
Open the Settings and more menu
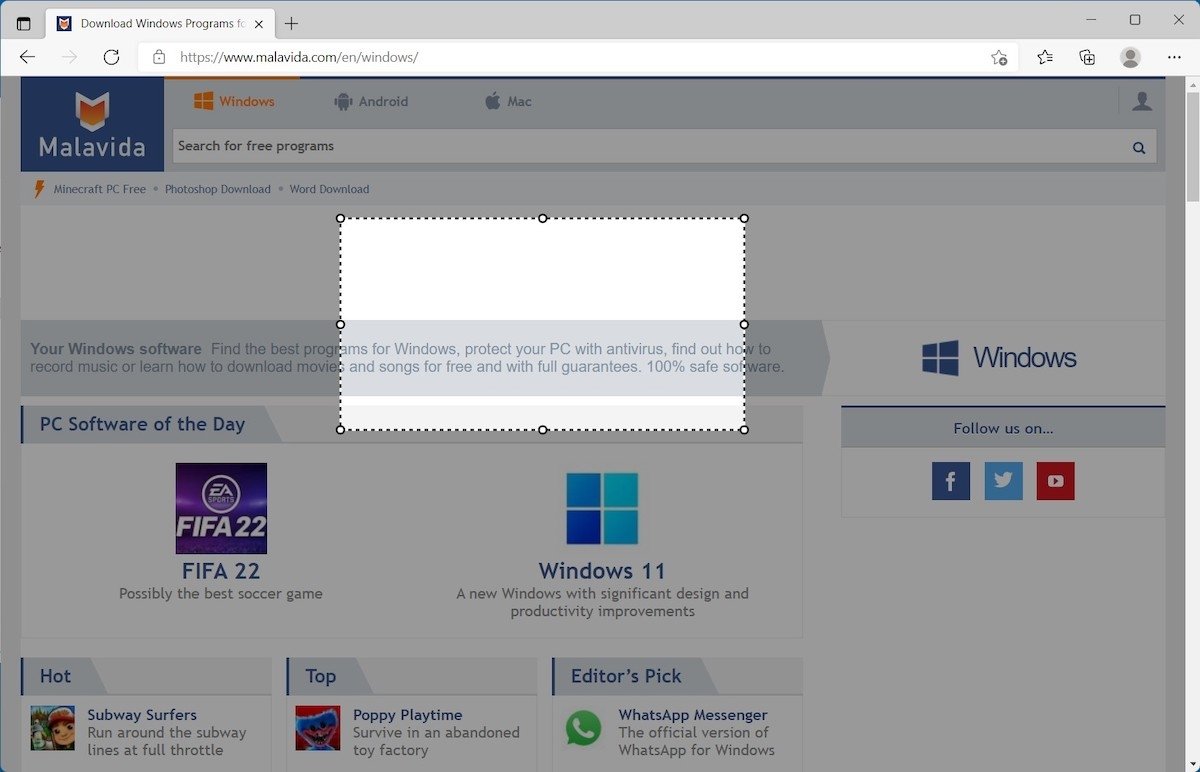tap(1174, 57)
